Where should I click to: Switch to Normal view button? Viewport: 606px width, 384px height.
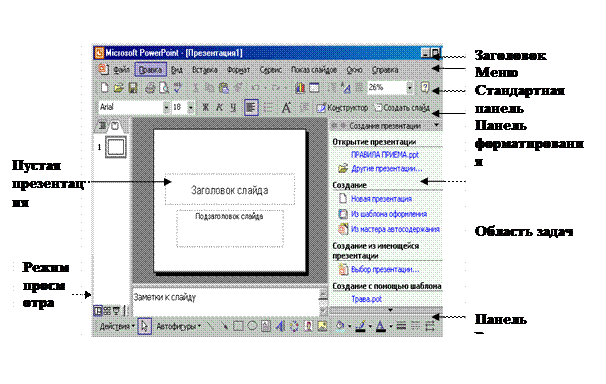(x=98, y=311)
